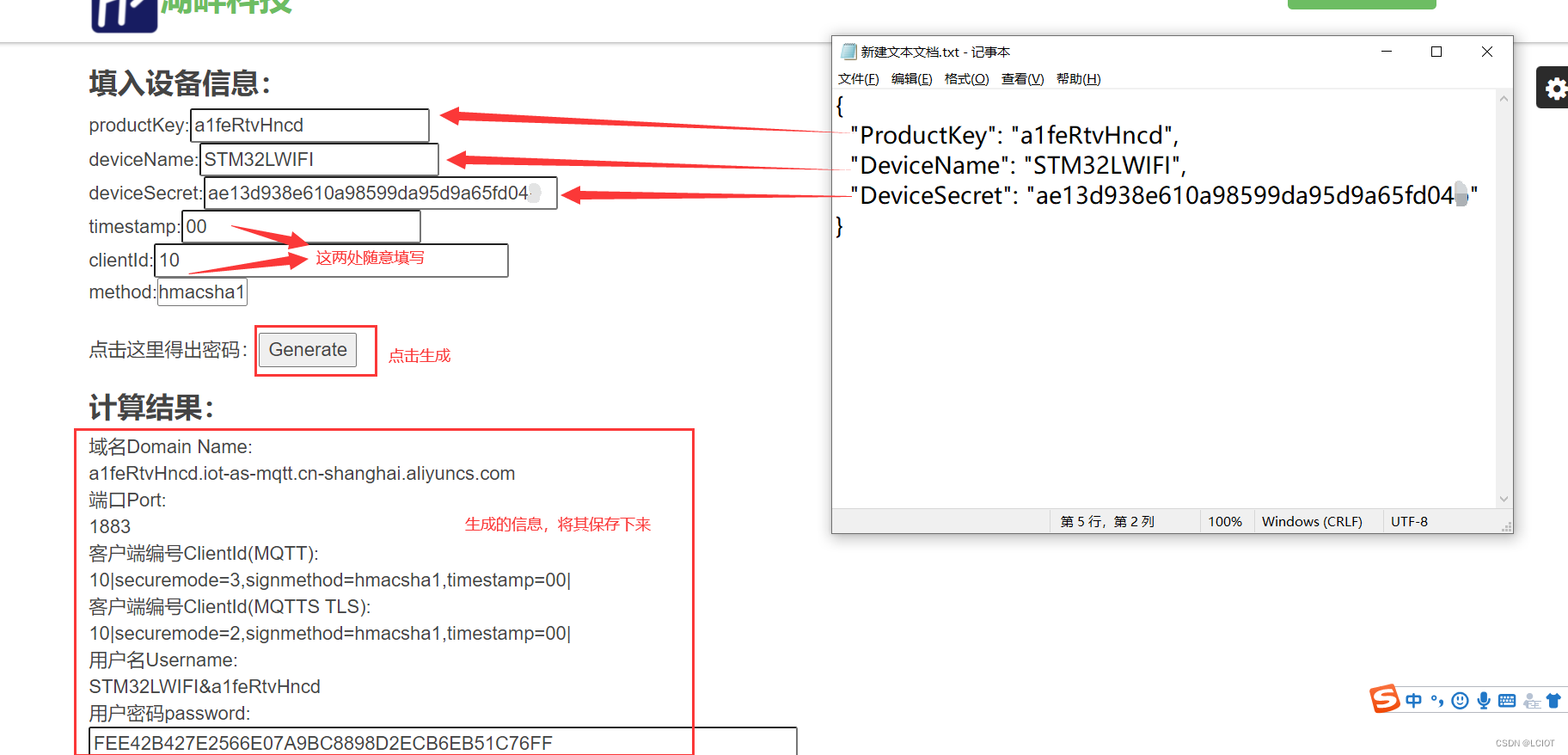
Task: Click the 客户端编号ClientId(MQTT) label
Action: coord(204,554)
